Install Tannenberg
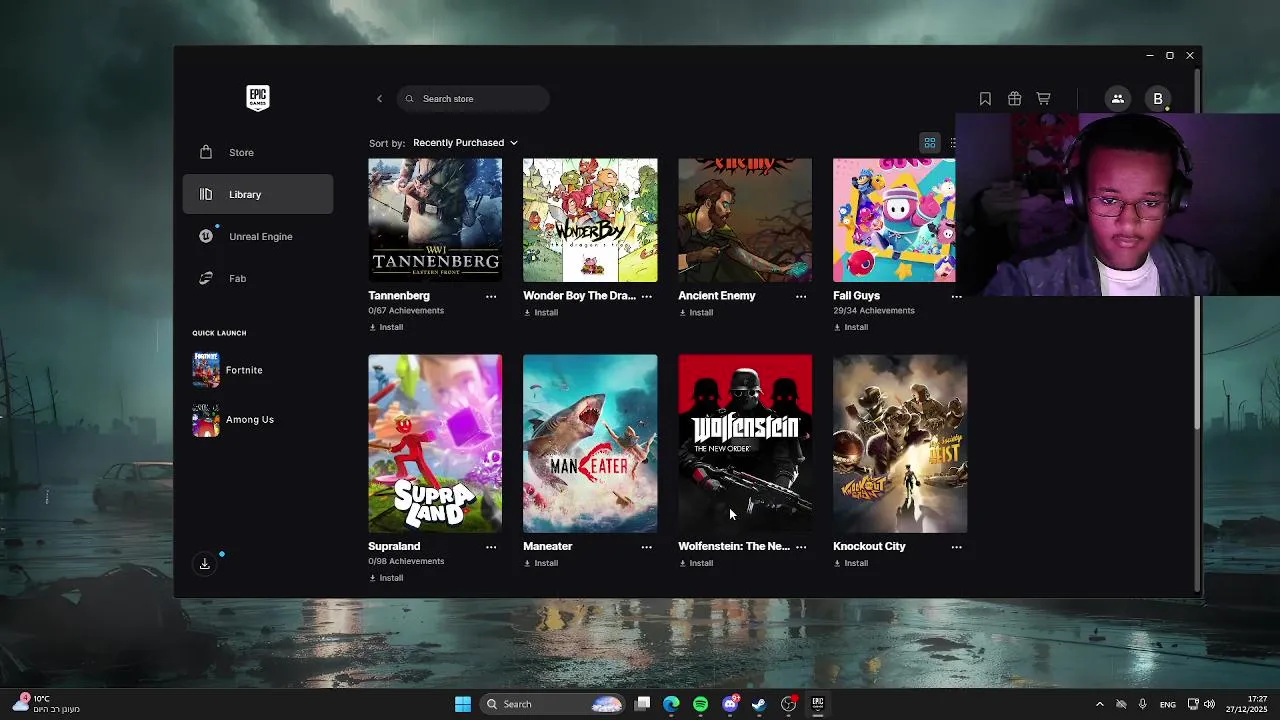 tap(386, 327)
